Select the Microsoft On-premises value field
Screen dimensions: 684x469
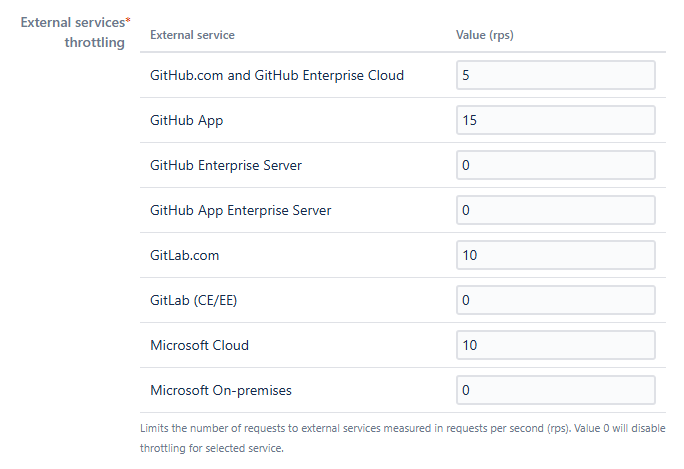(x=556, y=390)
